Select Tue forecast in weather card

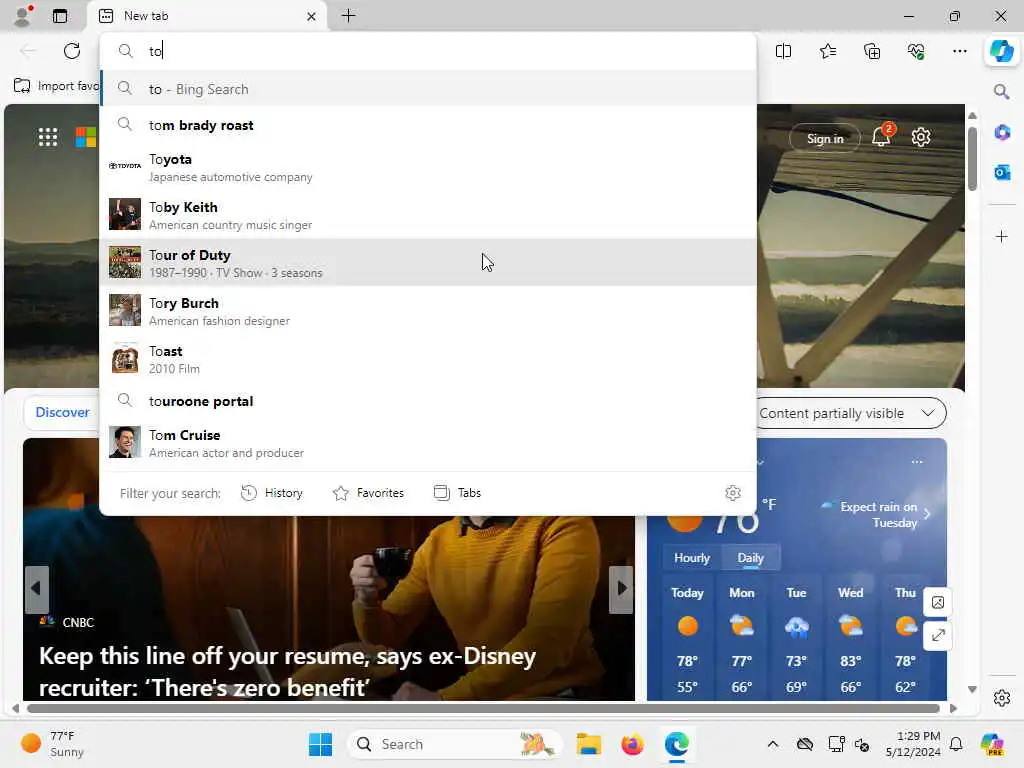coord(796,639)
